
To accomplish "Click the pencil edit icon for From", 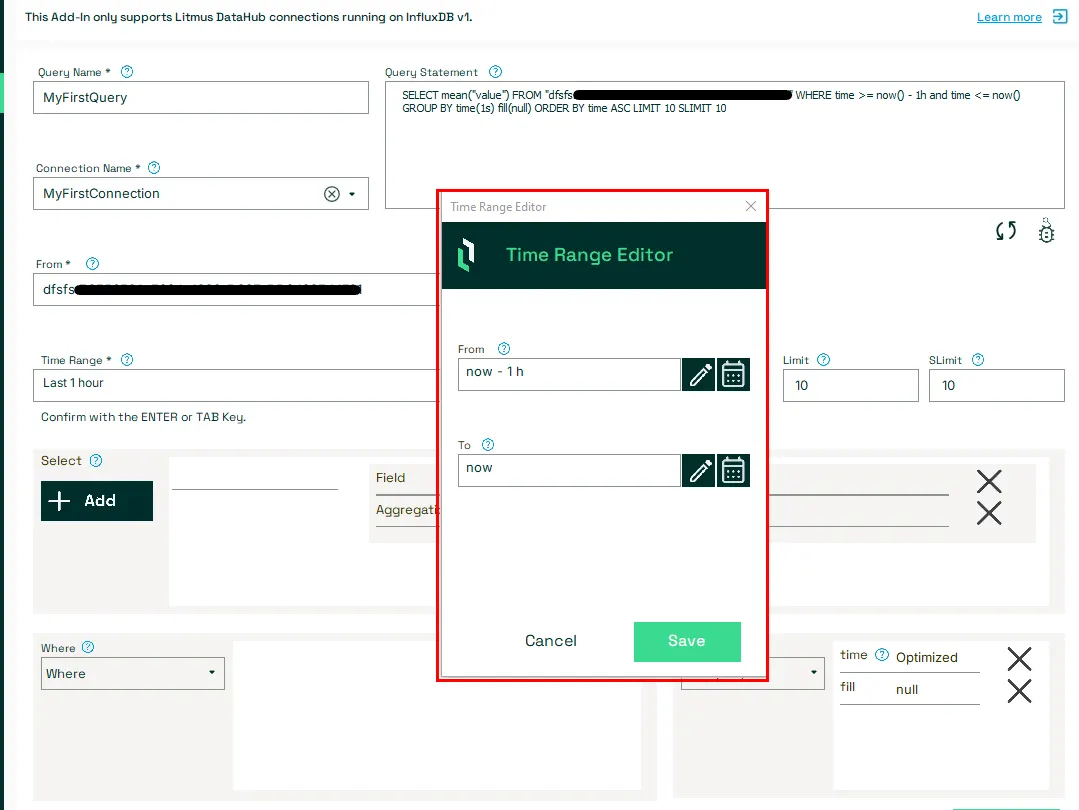I will click(698, 374).
